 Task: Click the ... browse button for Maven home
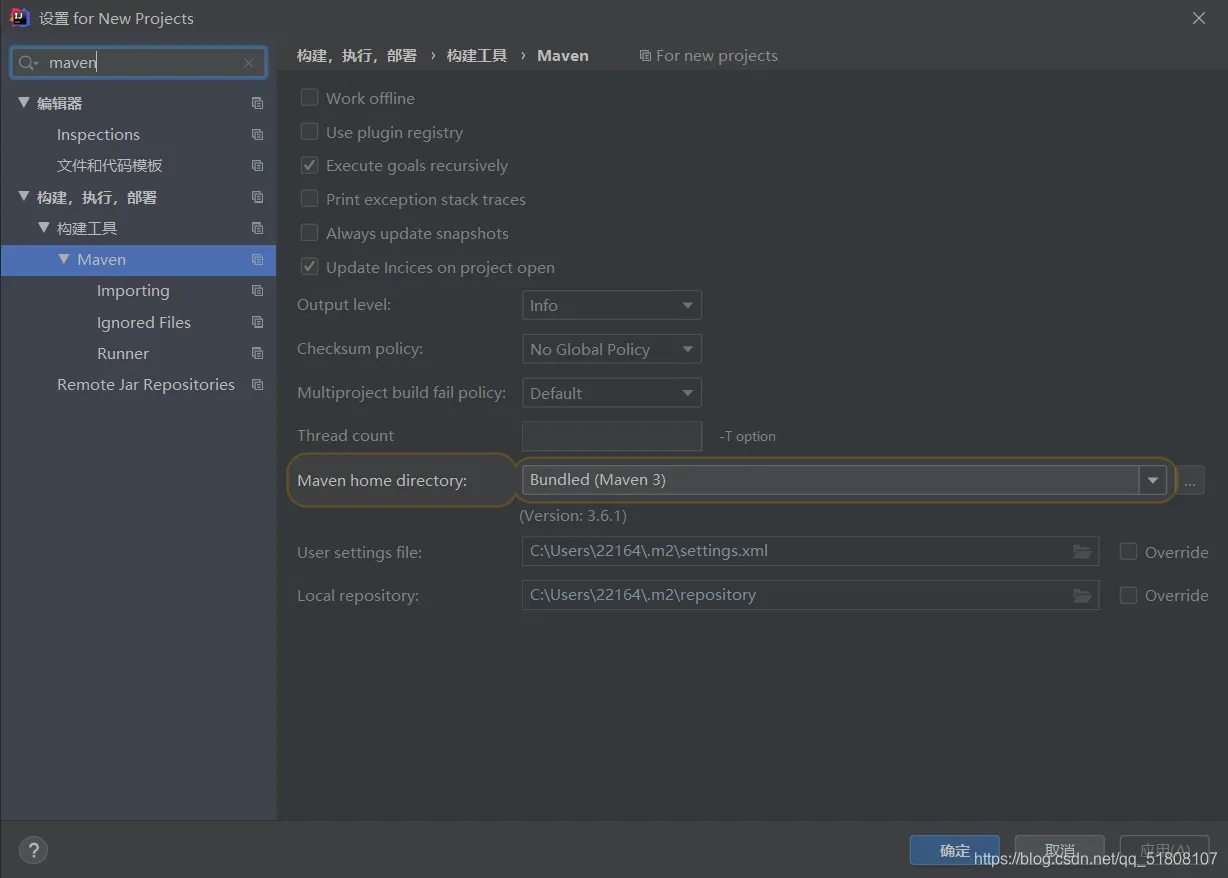point(1189,481)
